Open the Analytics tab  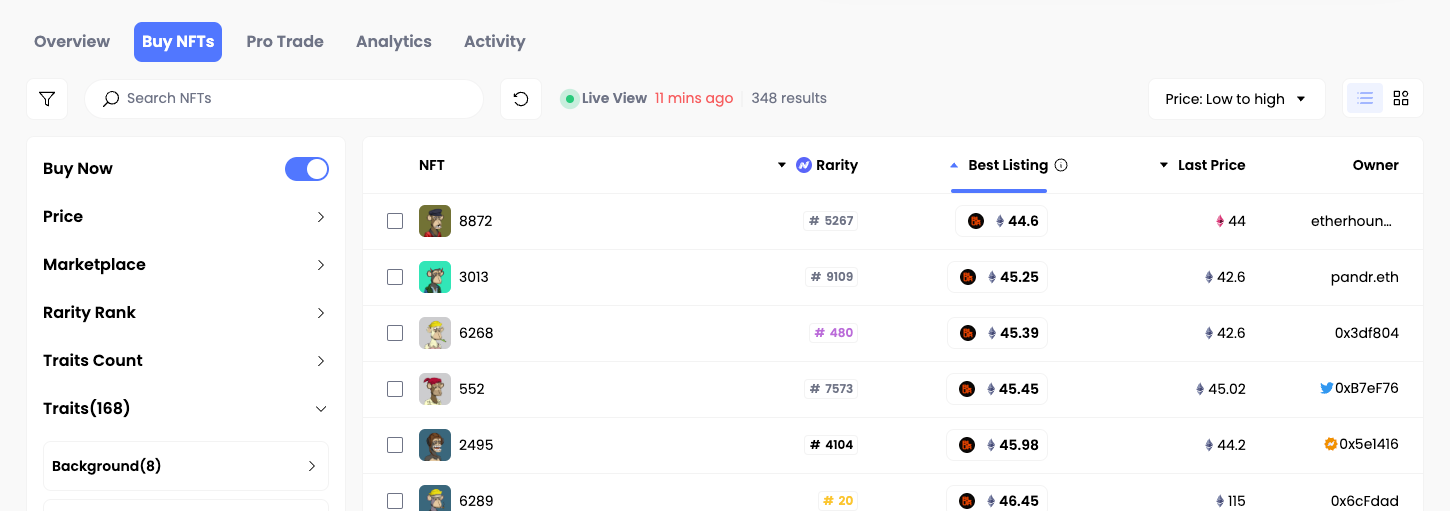394,42
